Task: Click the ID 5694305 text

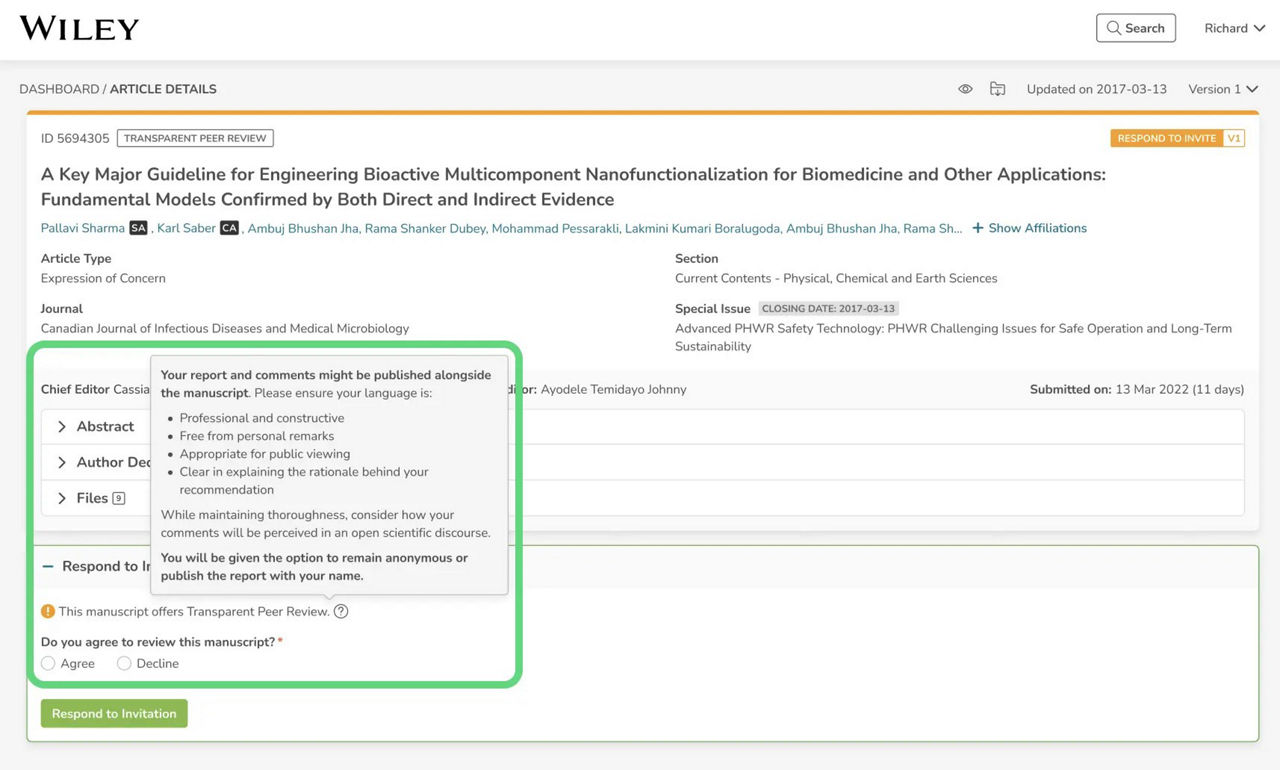Action: [75, 138]
